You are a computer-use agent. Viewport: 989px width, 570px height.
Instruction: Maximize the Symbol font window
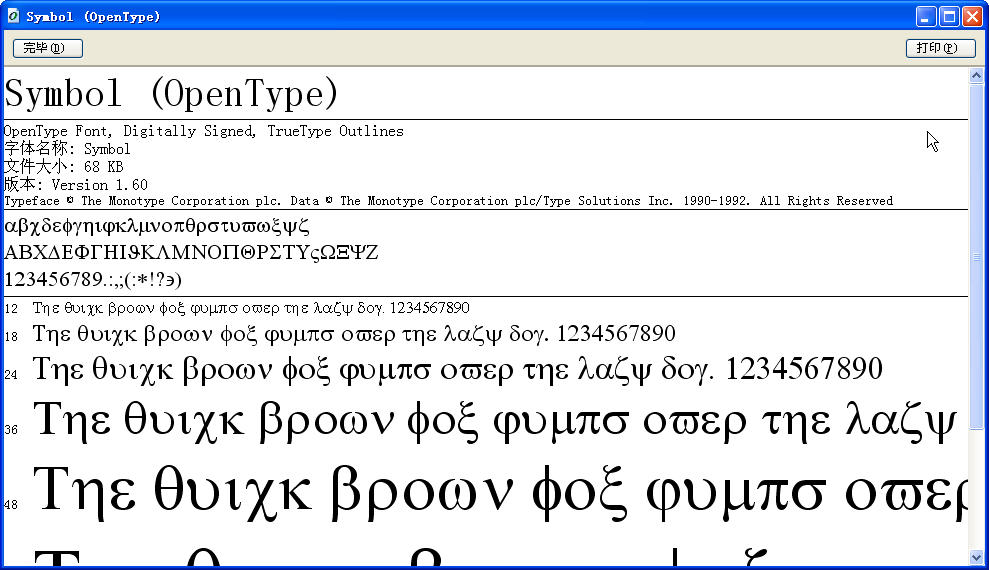pos(950,16)
